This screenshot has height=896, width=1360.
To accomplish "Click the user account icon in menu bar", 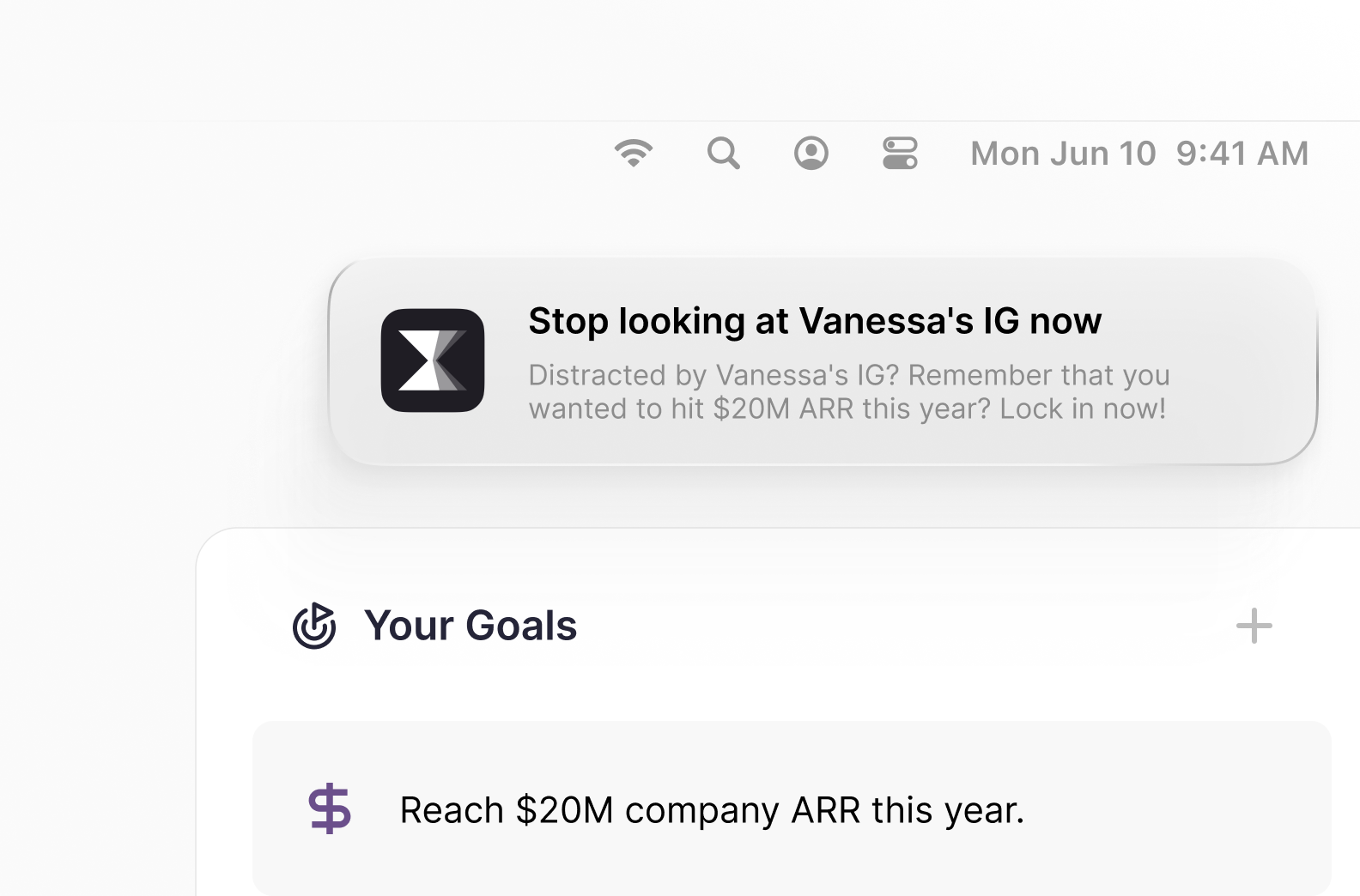I will (x=811, y=154).
